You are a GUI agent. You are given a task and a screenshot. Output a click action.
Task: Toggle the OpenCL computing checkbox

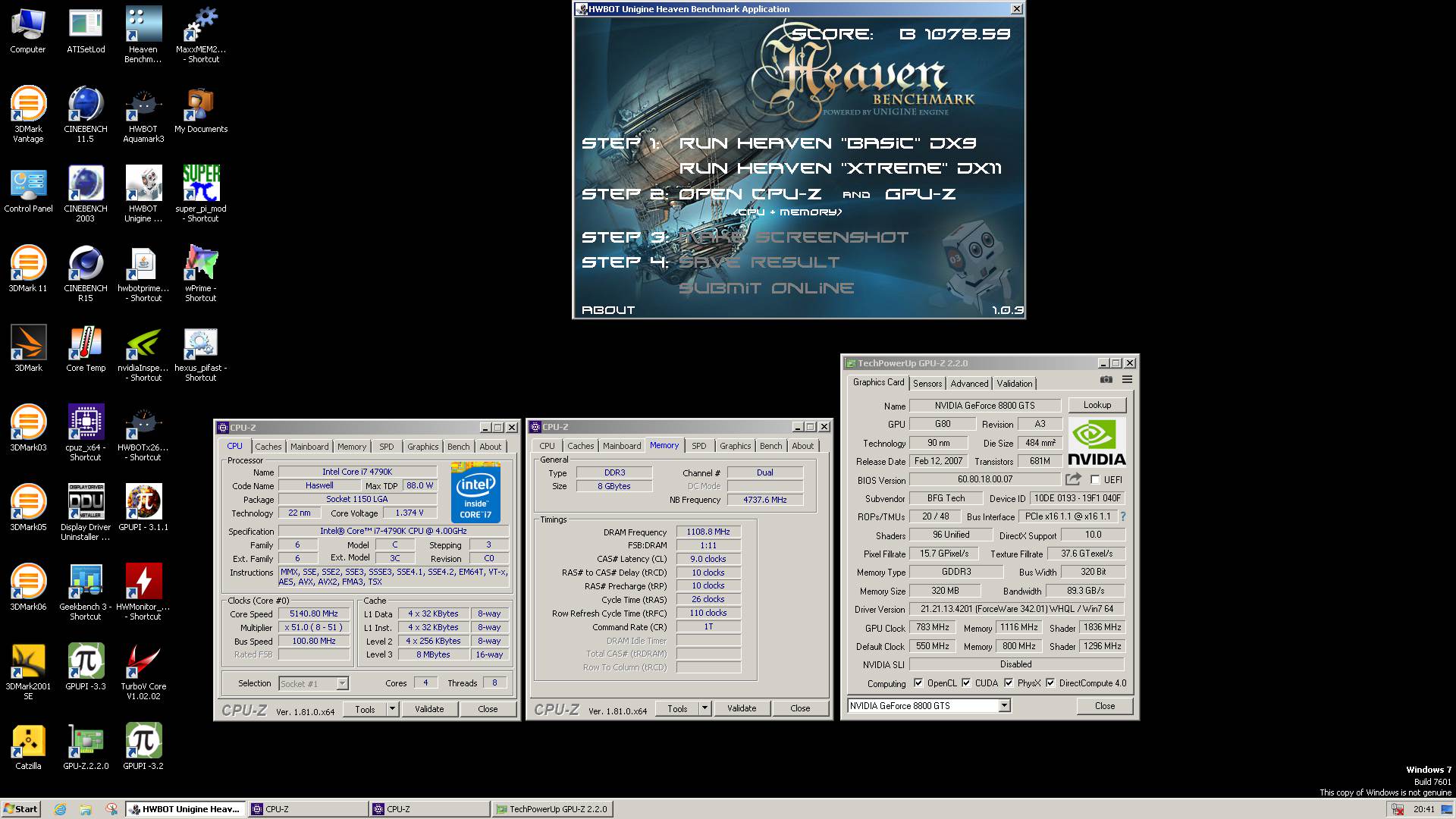tap(918, 683)
